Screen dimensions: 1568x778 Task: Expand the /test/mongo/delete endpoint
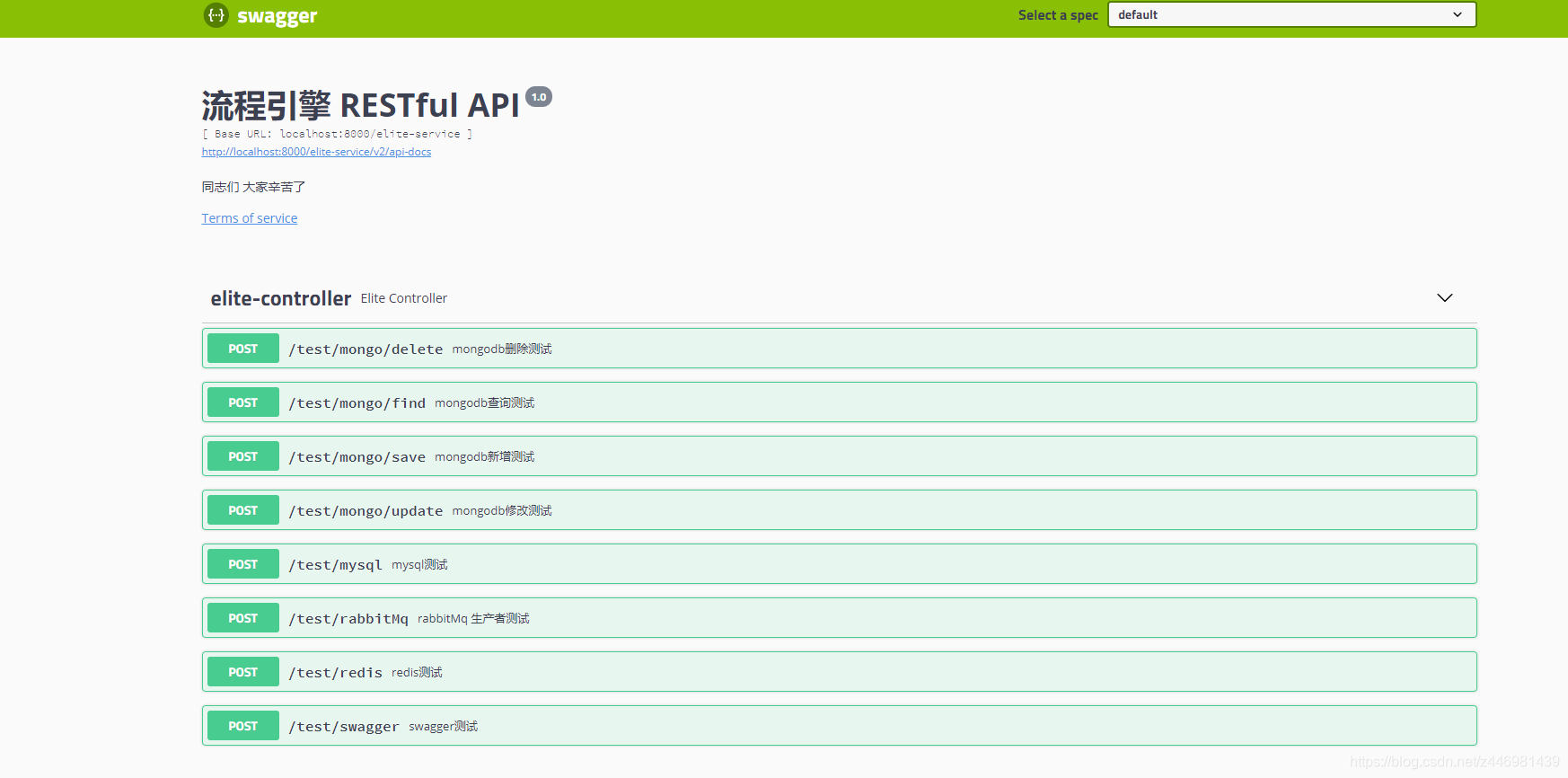840,349
